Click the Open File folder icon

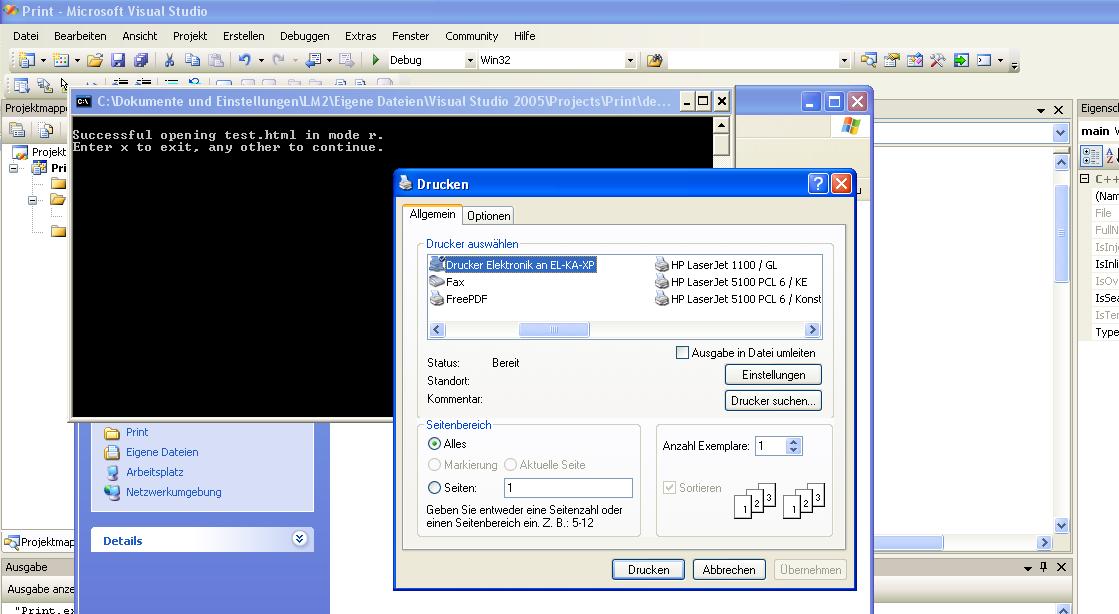tap(94, 60)
